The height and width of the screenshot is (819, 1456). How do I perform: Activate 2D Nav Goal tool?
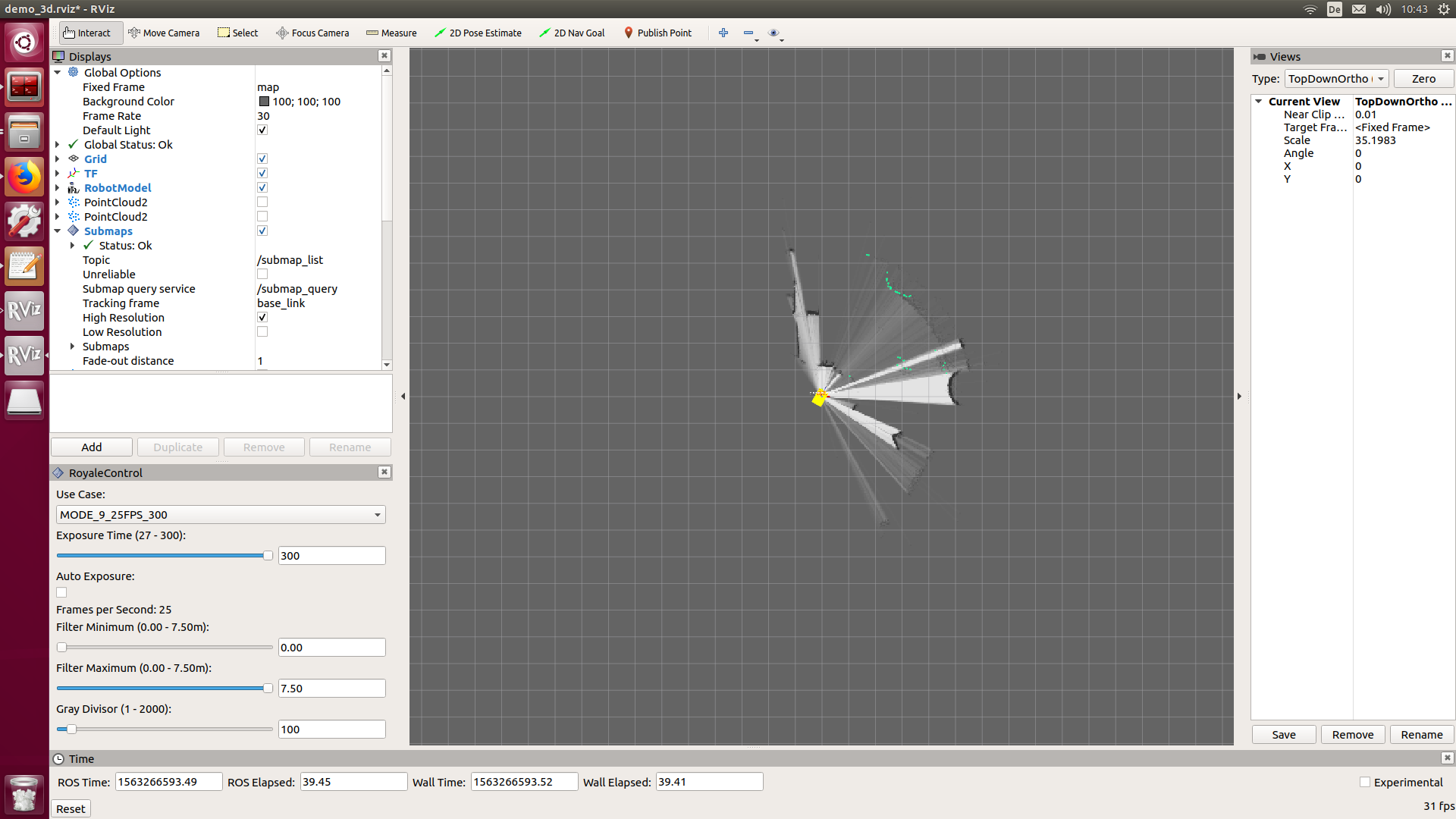tap(572, 33)
